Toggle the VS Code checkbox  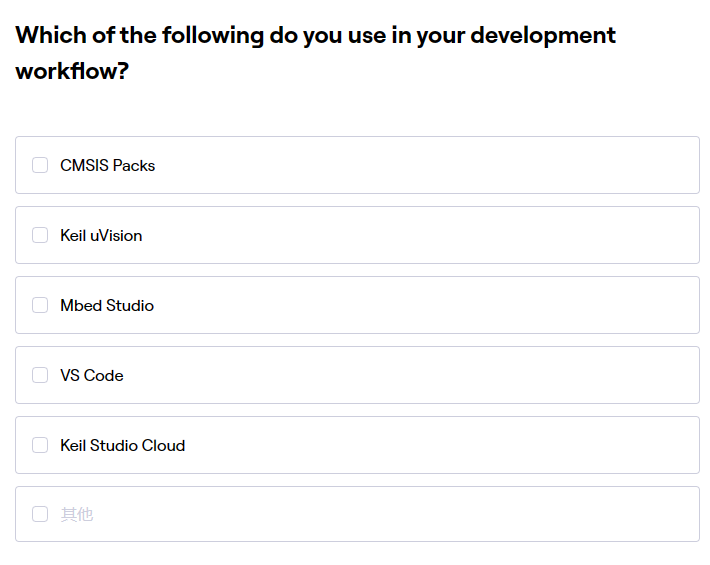(40, 375)
